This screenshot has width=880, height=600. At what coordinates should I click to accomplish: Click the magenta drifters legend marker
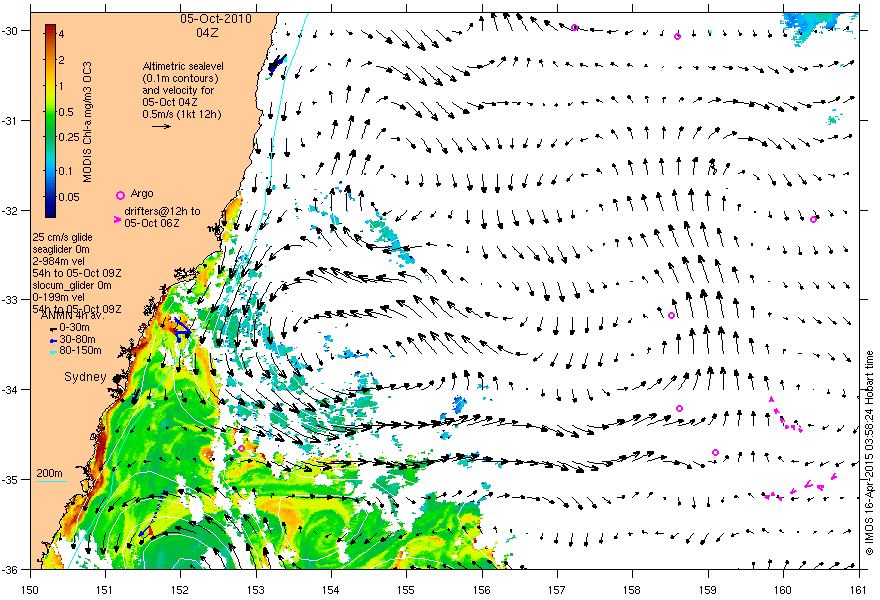(x=117, y=219)
